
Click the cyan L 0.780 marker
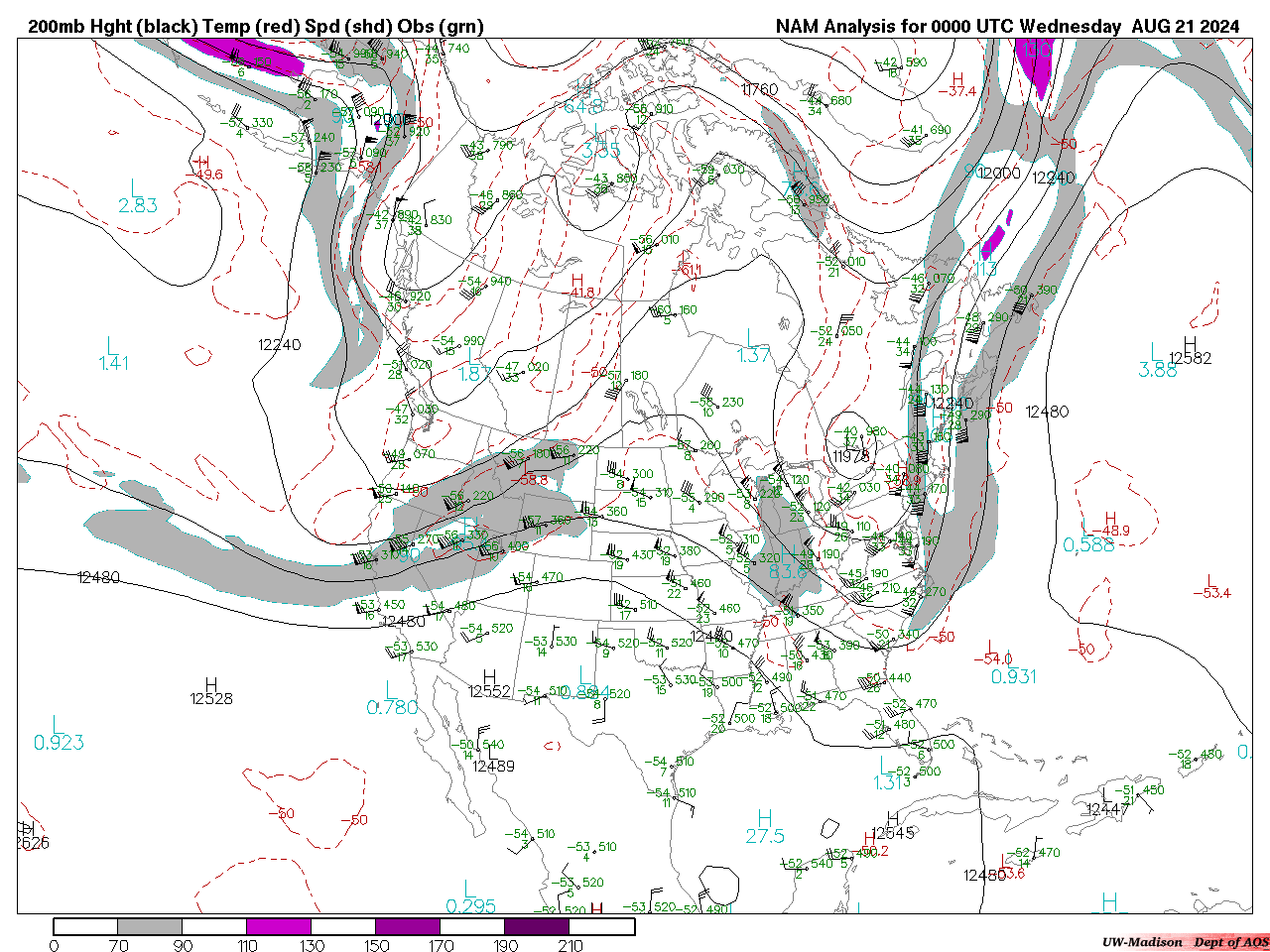[x=392, y=698]
